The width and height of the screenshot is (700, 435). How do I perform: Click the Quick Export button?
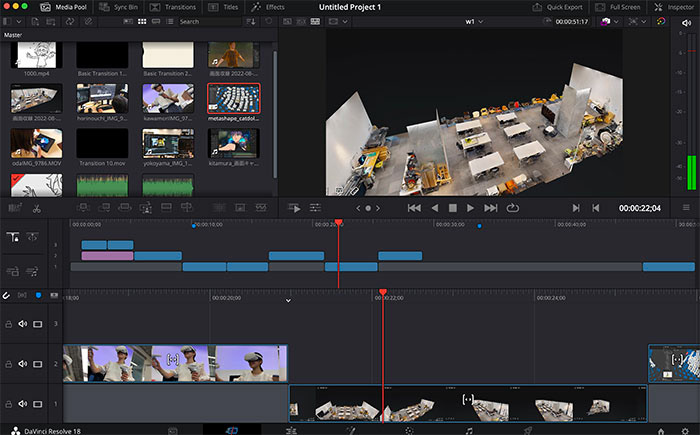[558, 7]
